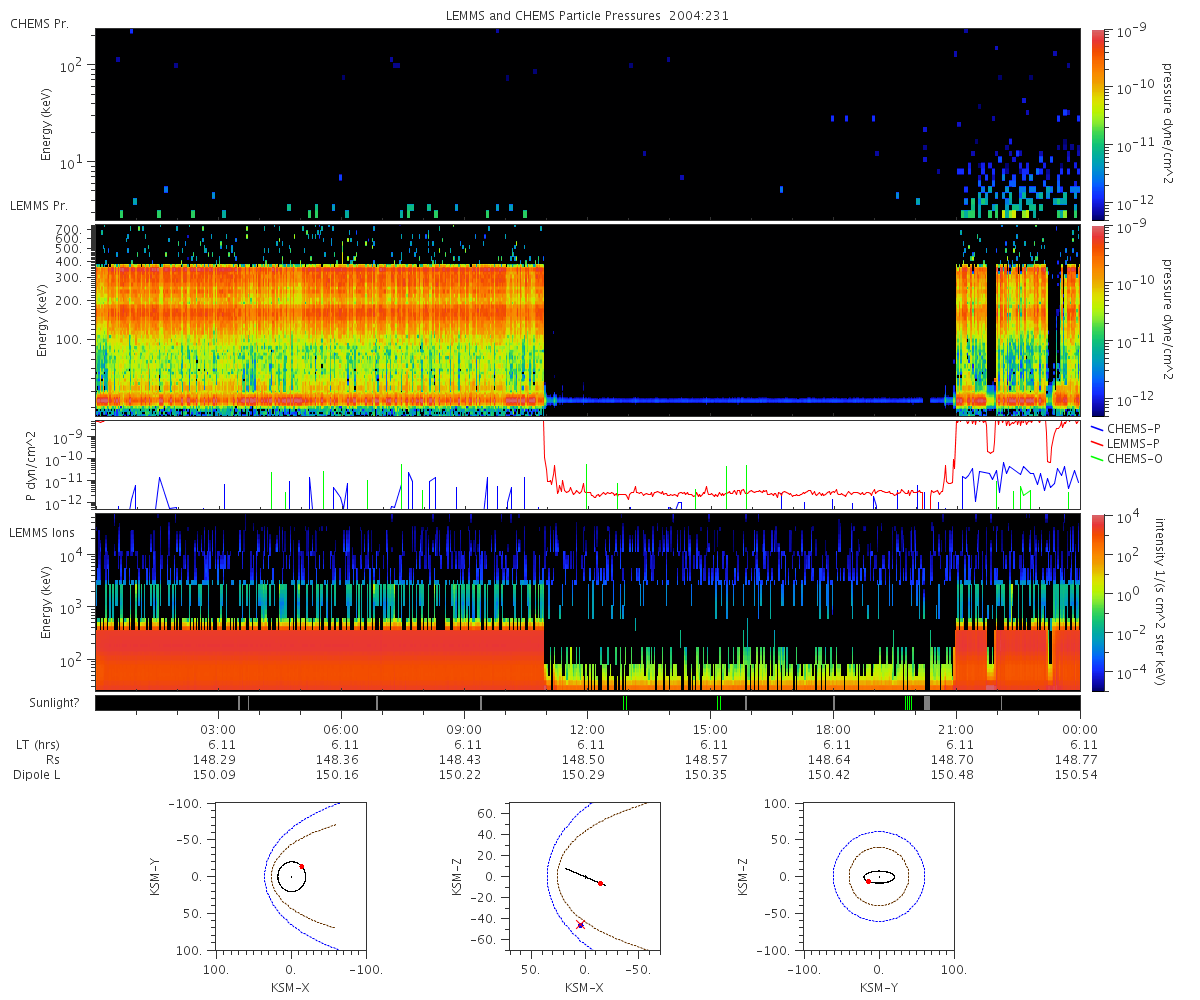
Task: Click the 00:00 time tick label
Action: [x=1080, y=729]
